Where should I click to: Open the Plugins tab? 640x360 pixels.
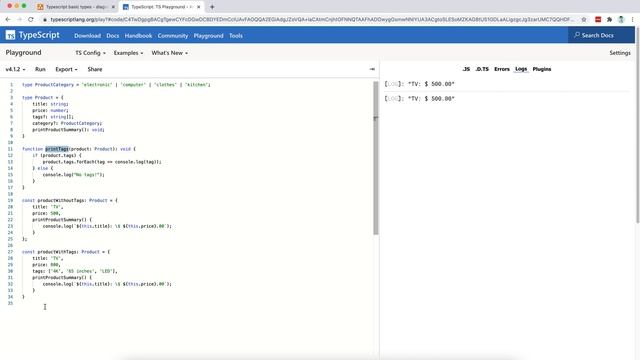tap(542, 69)
